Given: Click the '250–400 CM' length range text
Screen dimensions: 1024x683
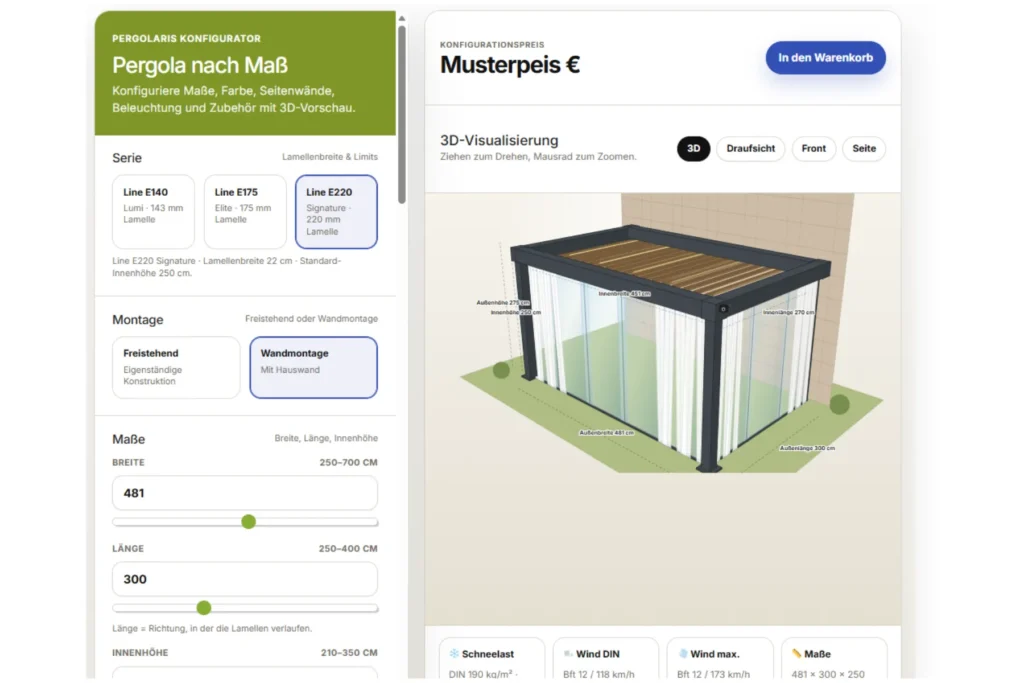Looking at the screenshot, I should click(x=348, y=548).
